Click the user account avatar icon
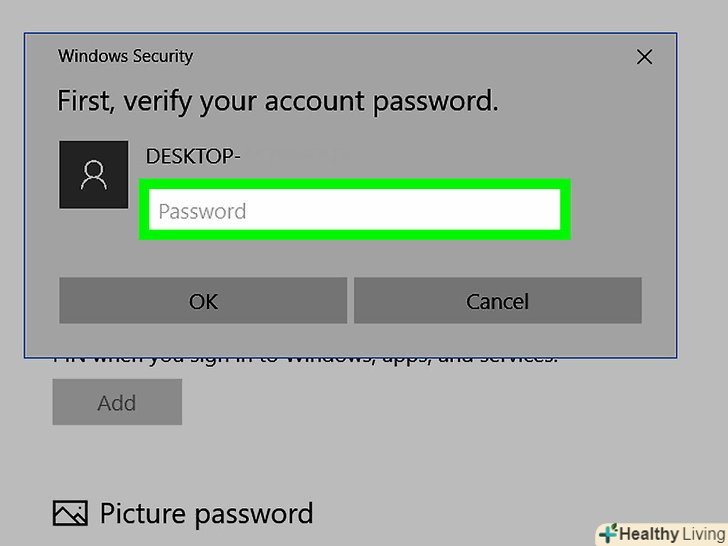Image resolution: width=728 pixels, height=546 pixels. 94,175
